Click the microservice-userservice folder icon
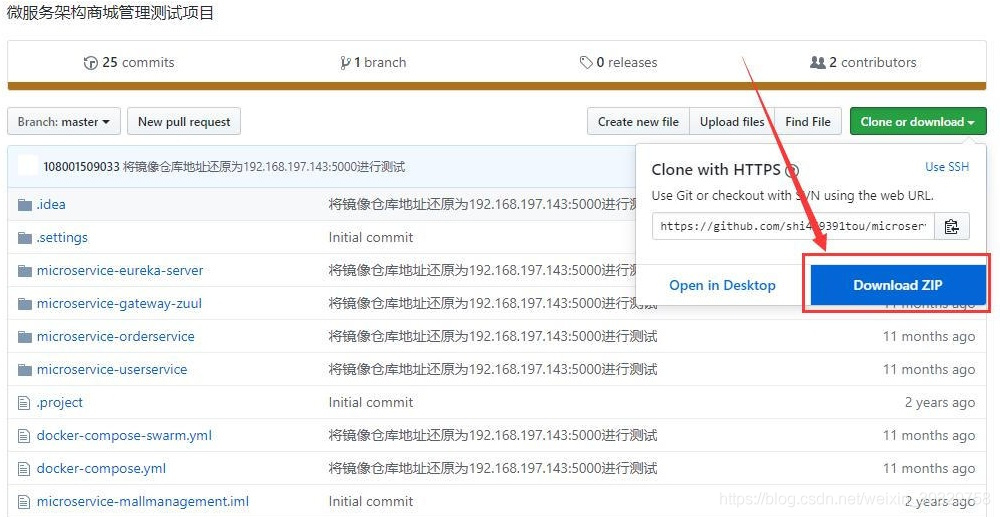Image resolution: width=1000 pixels, height=517 pixels. (25, 370)
